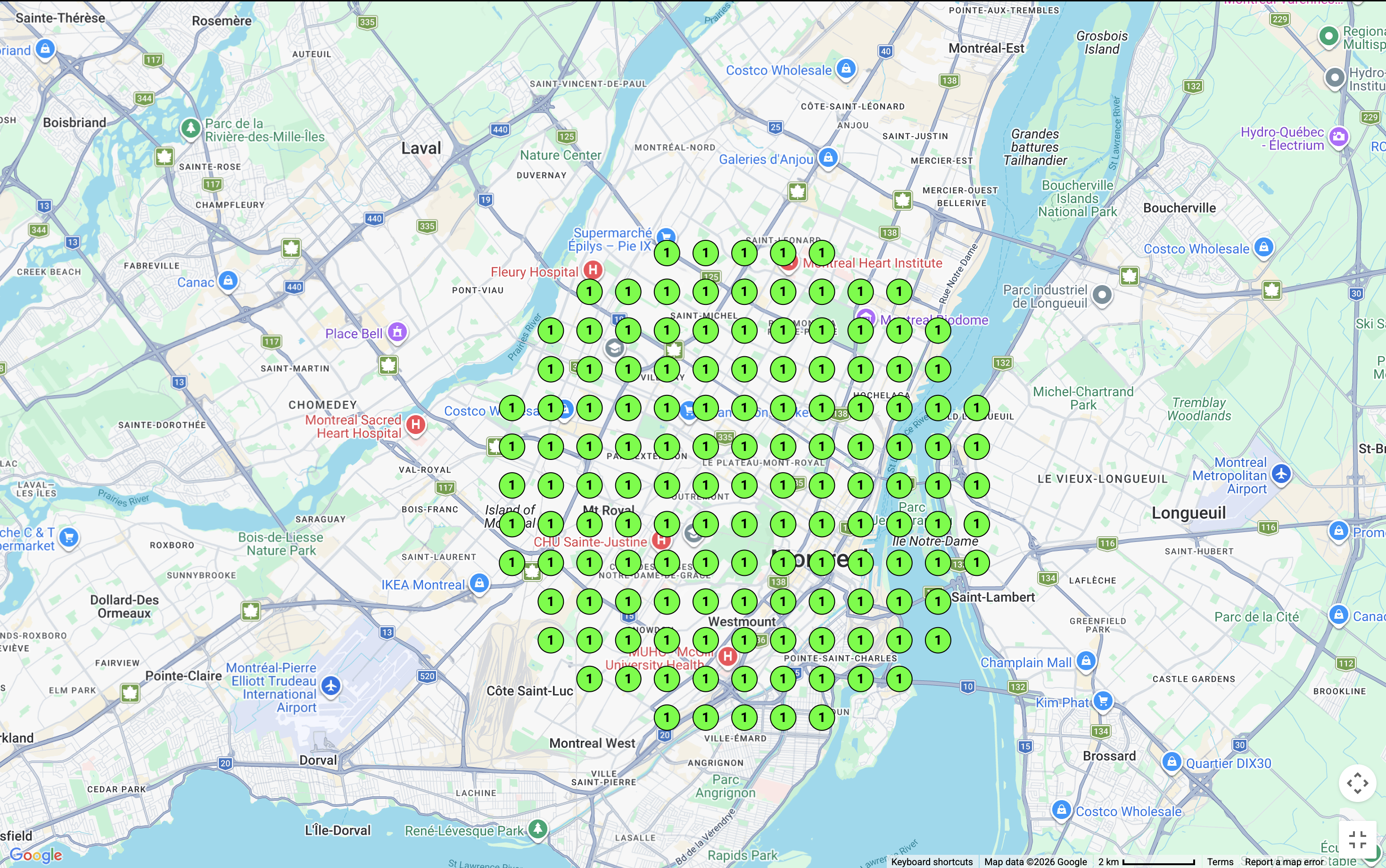
Task: Select the maple leaf marker above Fabreville
Action: (292, 249)
